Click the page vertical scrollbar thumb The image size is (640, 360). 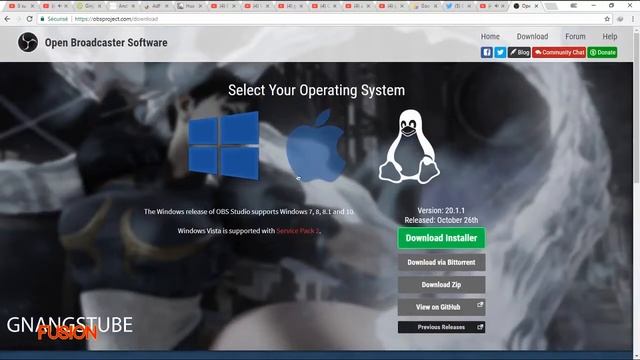pos(636,107)
